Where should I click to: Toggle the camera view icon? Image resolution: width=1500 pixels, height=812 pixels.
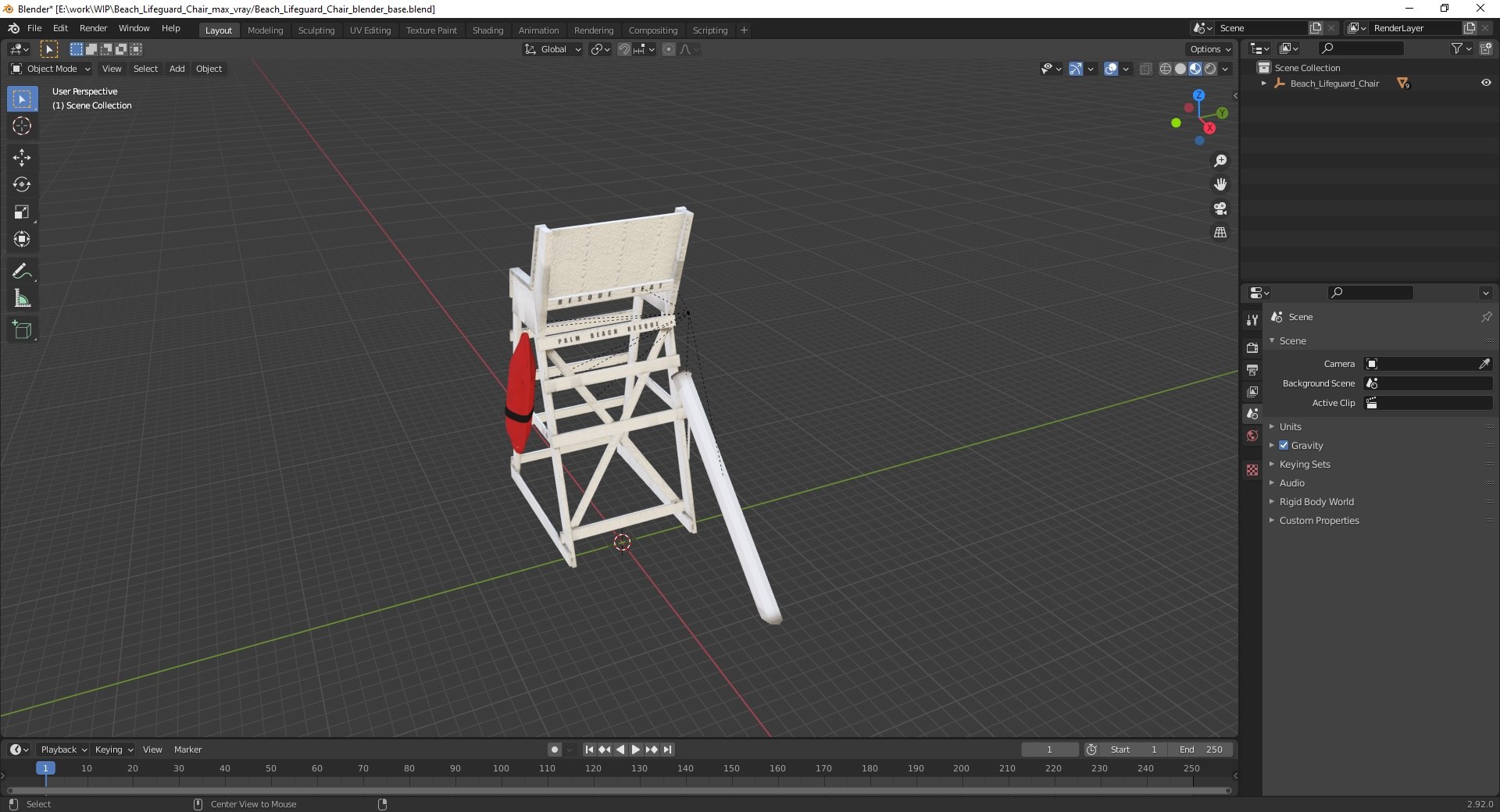(1220, 209)
